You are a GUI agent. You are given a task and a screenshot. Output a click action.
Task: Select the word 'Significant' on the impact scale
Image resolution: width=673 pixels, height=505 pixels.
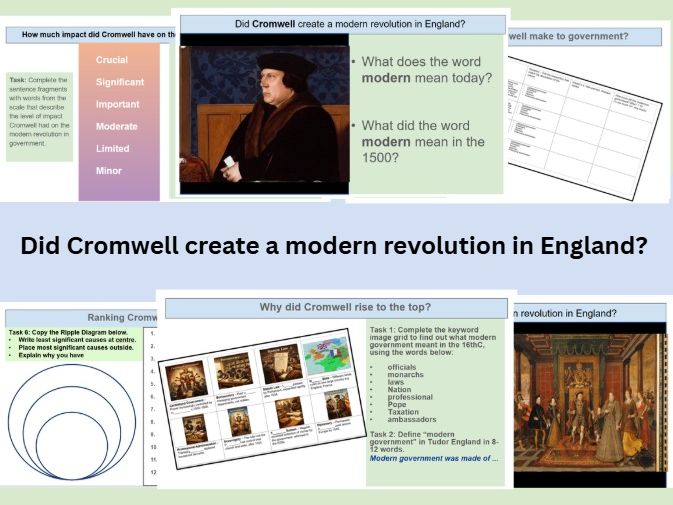coord(120,82)
